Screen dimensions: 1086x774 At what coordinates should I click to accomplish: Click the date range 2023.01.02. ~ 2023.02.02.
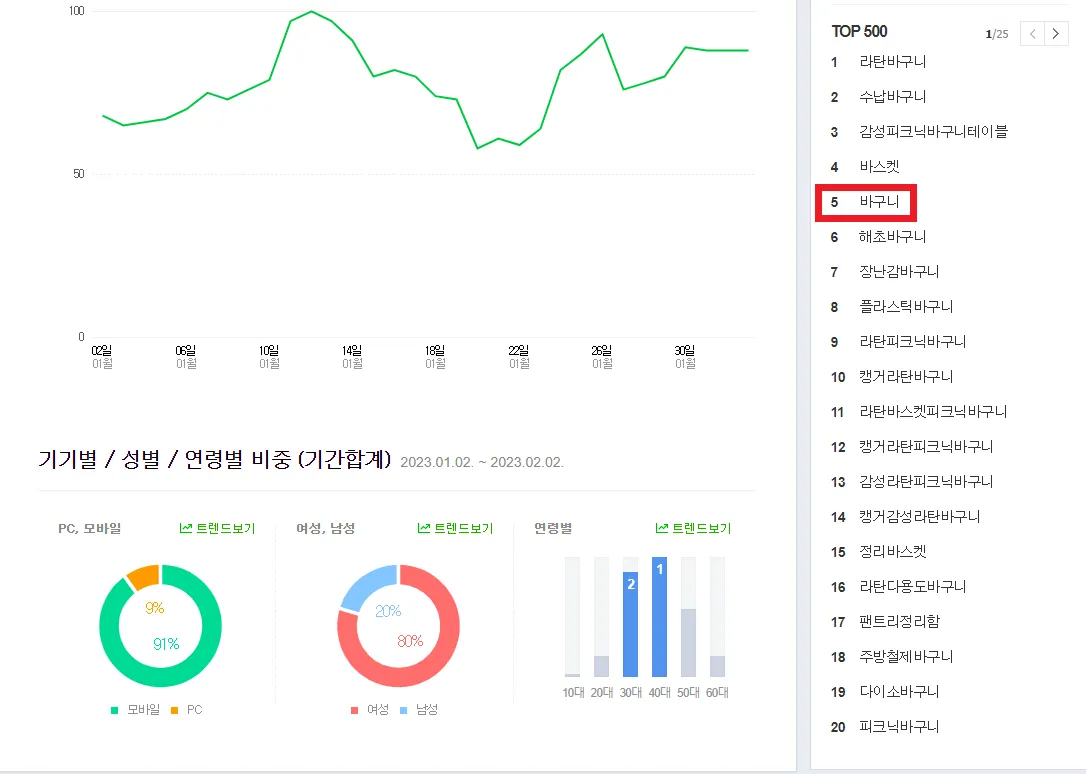point(482,462)
